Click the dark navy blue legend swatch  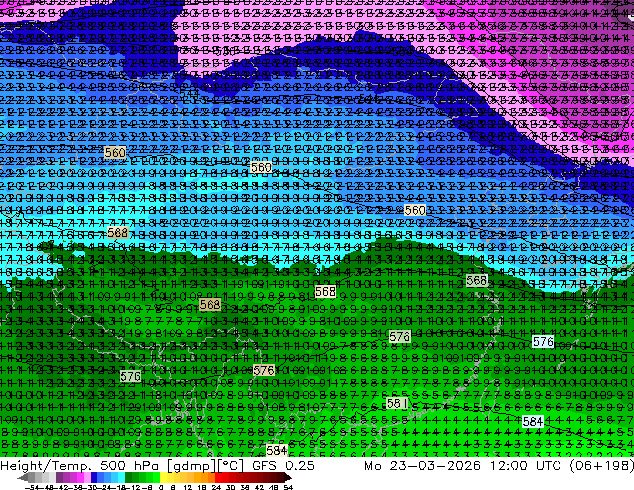click(94, 478)
